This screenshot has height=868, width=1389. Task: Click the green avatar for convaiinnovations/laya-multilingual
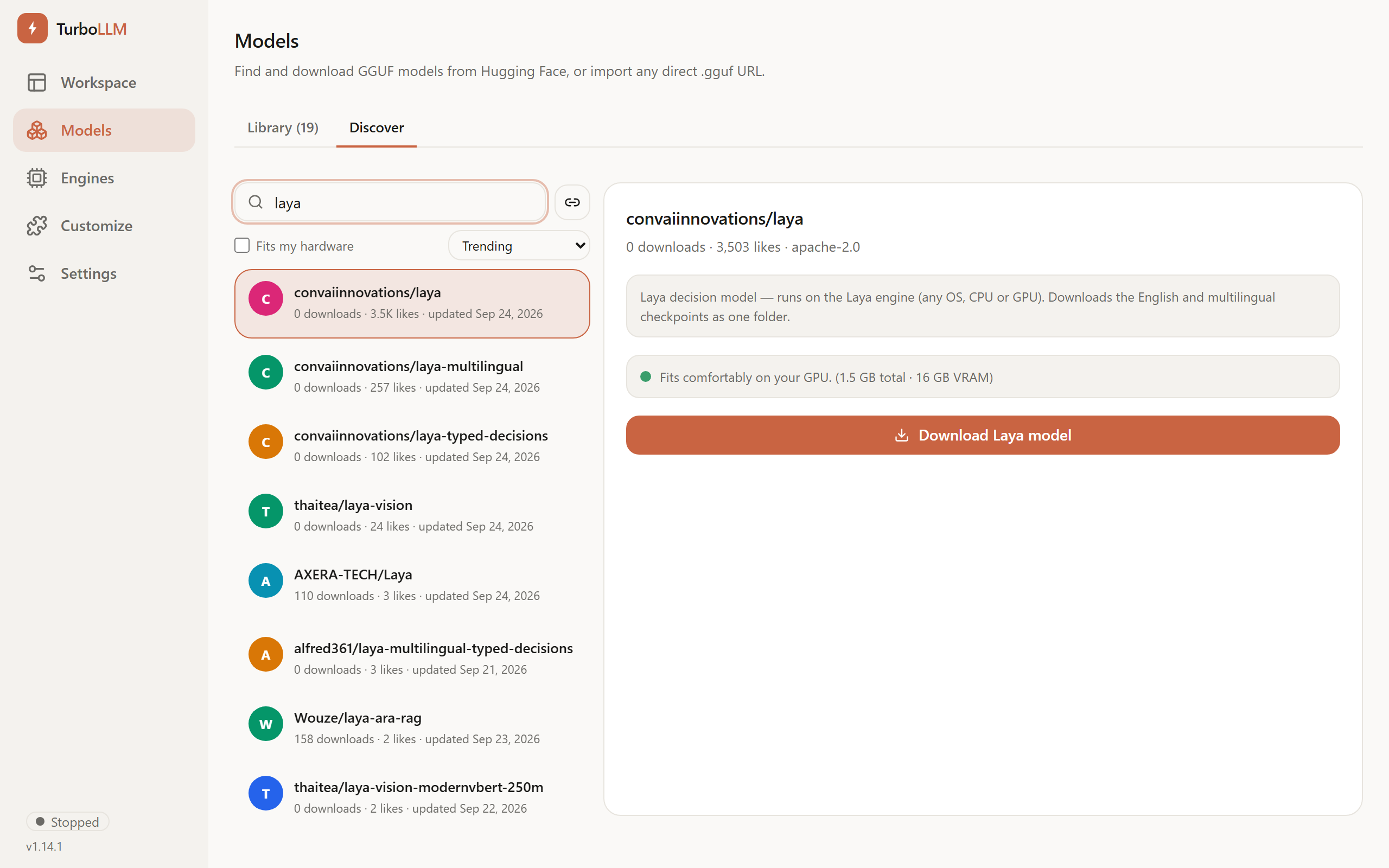coord(266,373)
